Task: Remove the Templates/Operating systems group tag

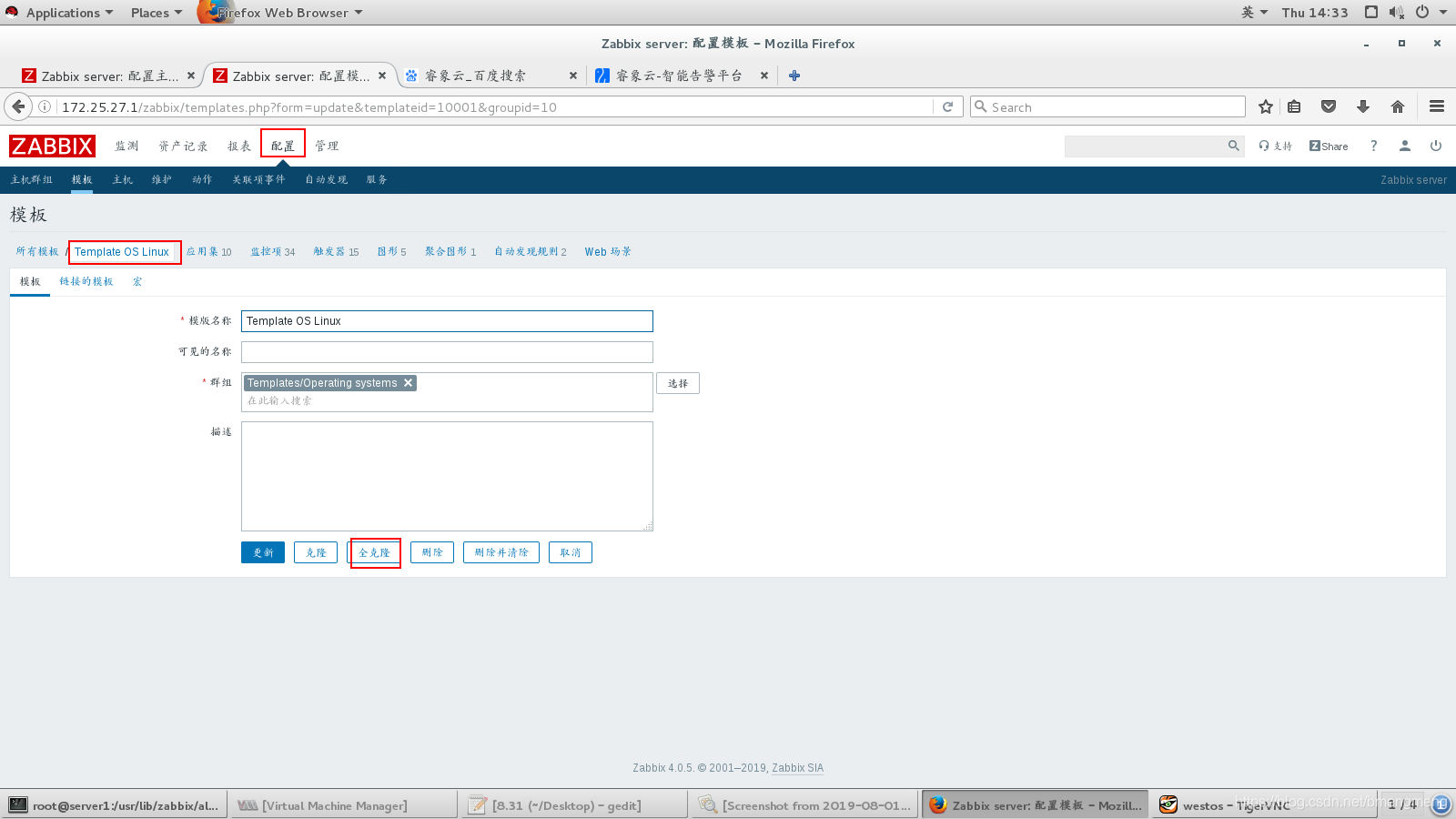Action: point(409,383)
